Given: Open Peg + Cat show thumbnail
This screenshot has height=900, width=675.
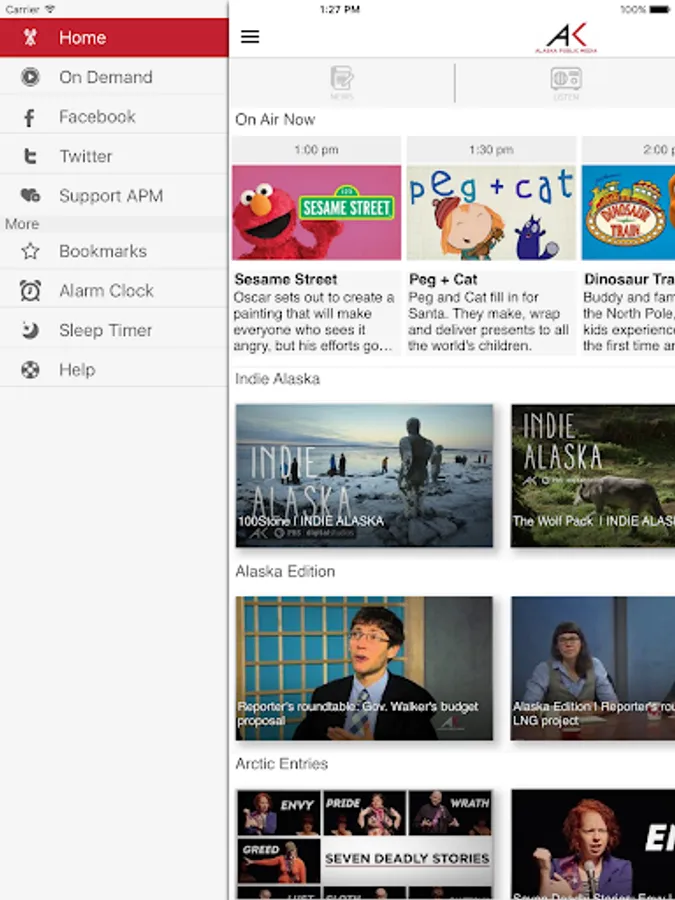Looking at the screenshot, I should pos(491,212).
